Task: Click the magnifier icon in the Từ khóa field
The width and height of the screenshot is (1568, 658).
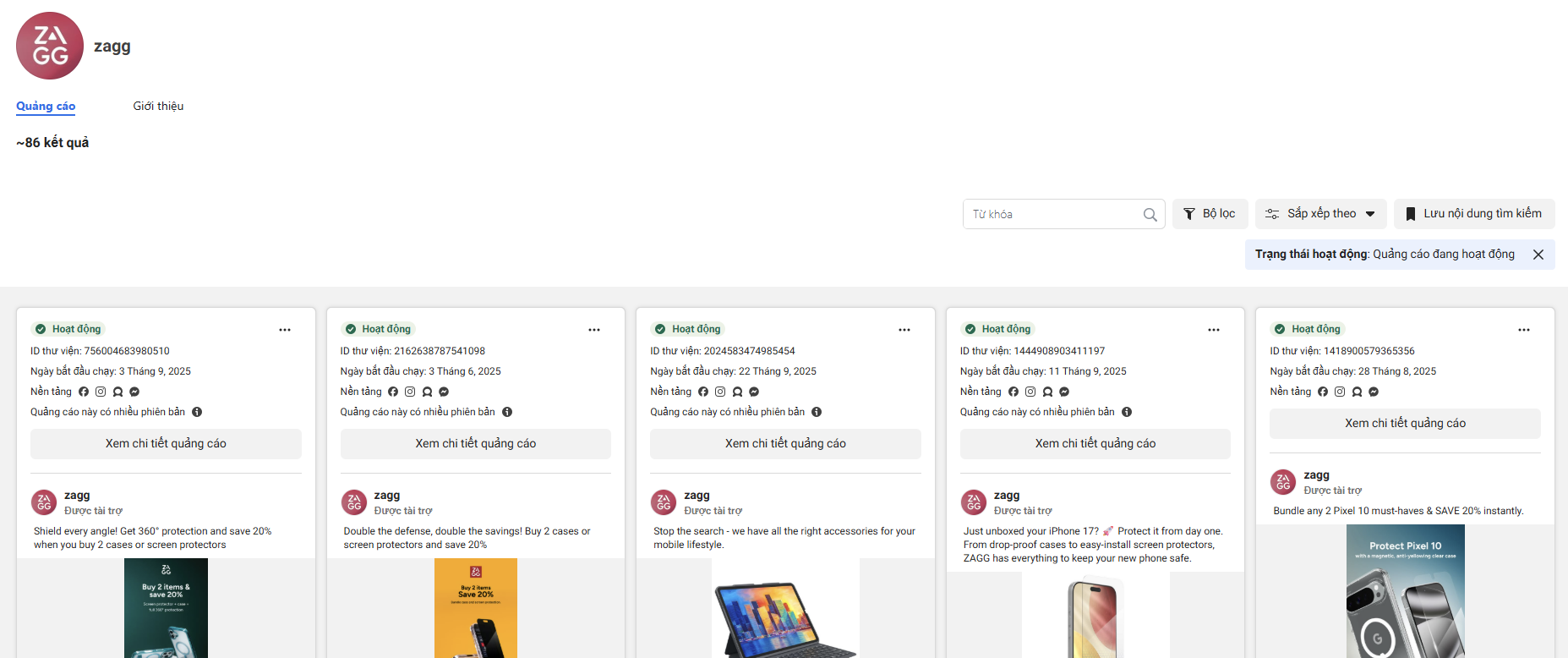Action: pyautogui.click(x=1150, y=215)
